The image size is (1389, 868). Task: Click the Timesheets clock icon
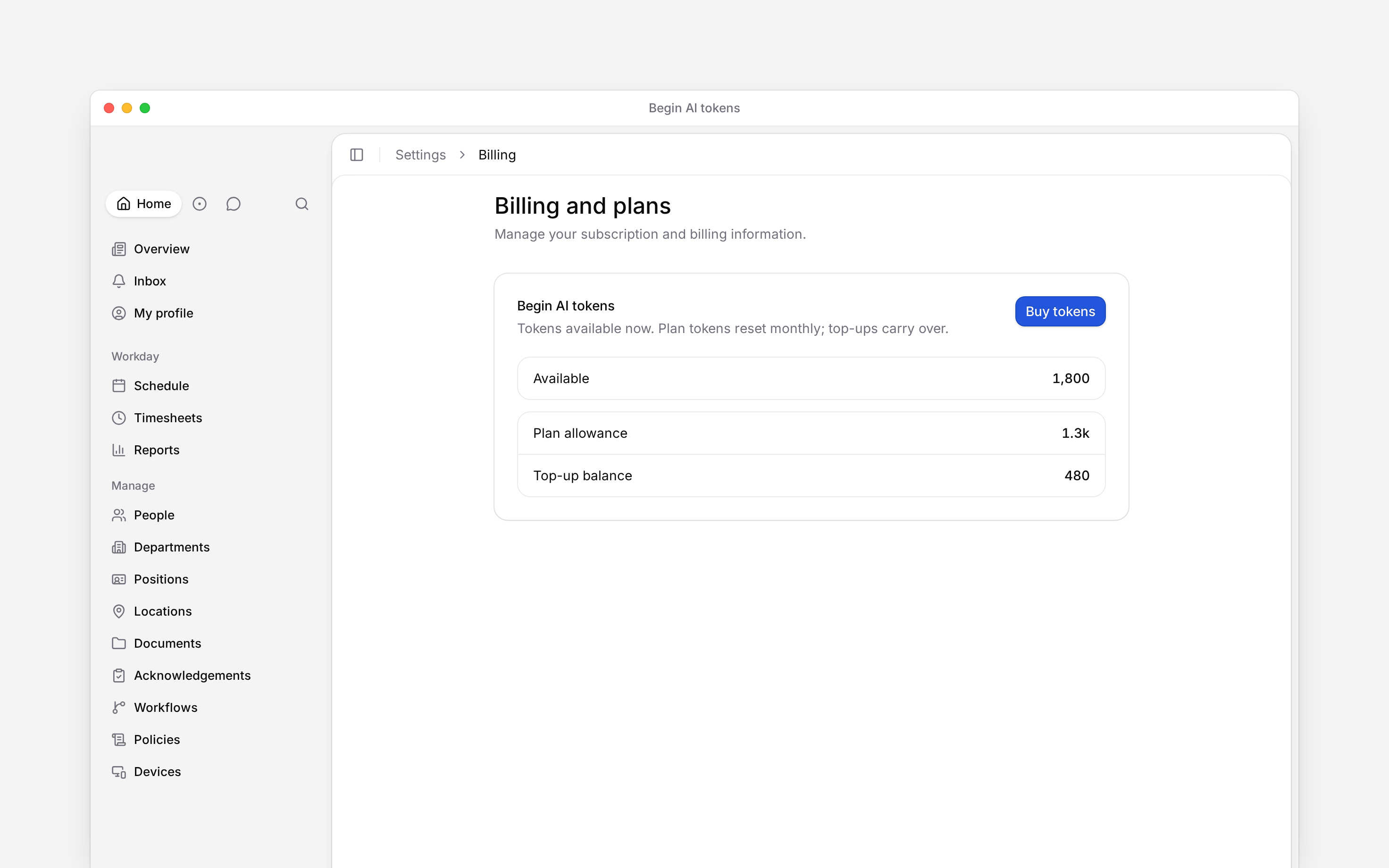coord(119,418)
